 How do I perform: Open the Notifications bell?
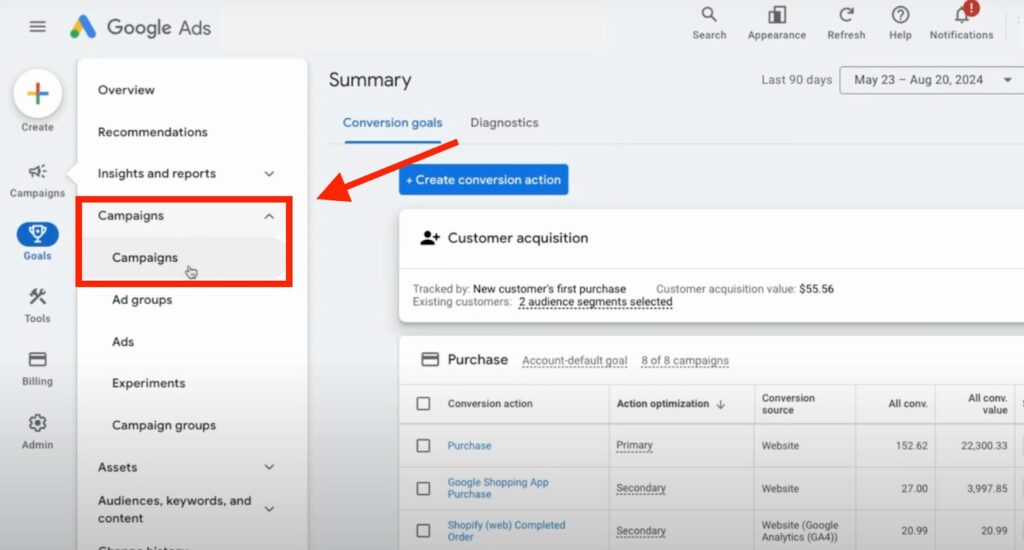pyautogui.click(x=962, y=14)
